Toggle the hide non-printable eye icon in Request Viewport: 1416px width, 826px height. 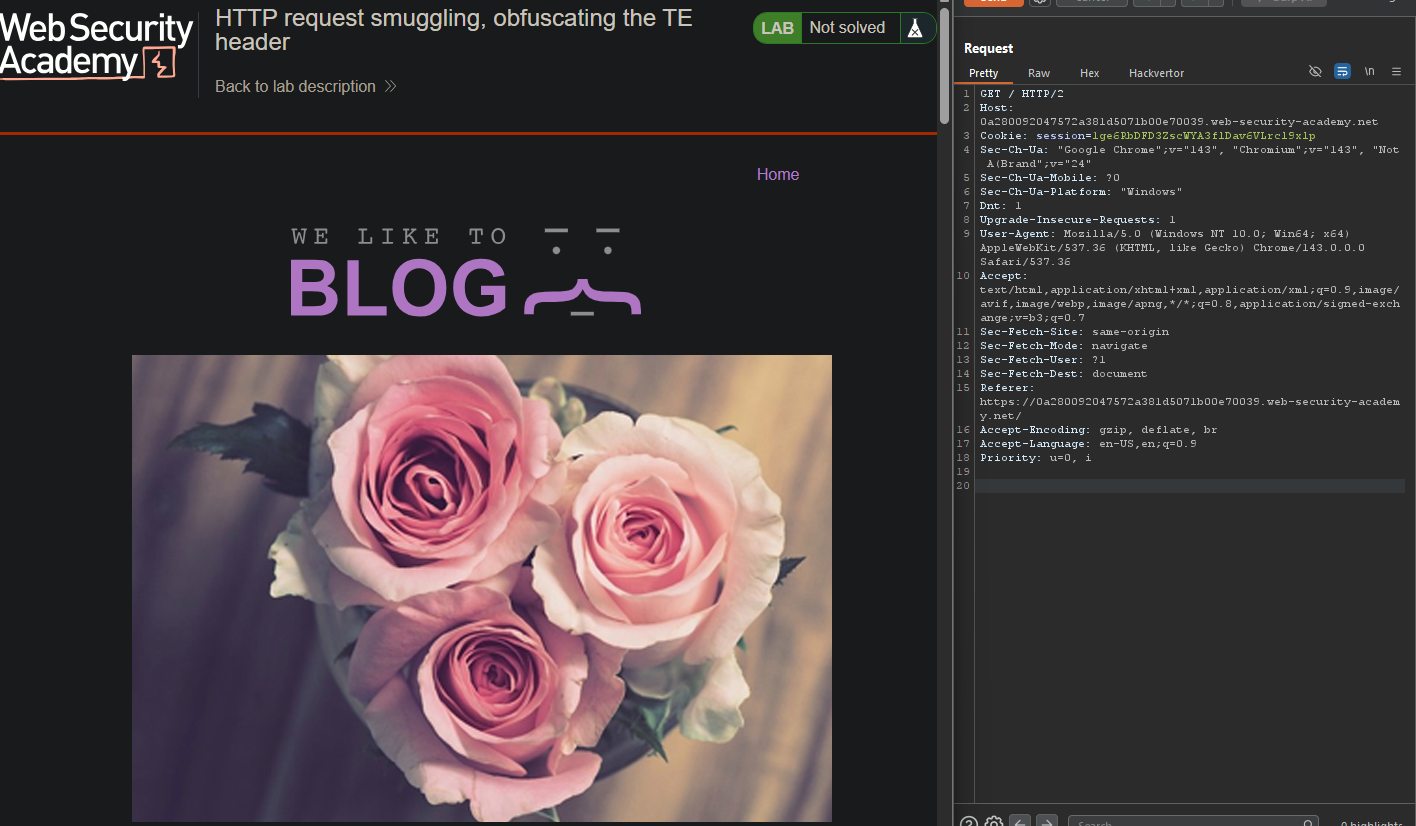(x=1315, y=72)
